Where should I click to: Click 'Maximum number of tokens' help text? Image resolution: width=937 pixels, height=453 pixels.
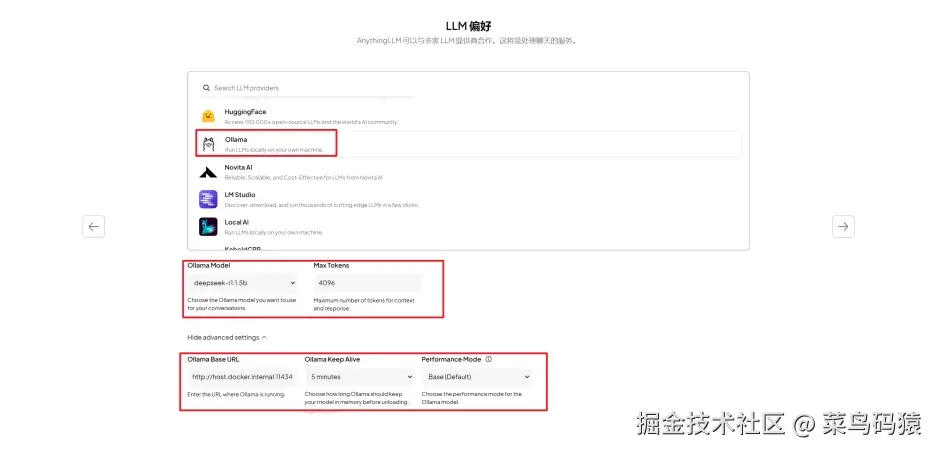(364, 304)
